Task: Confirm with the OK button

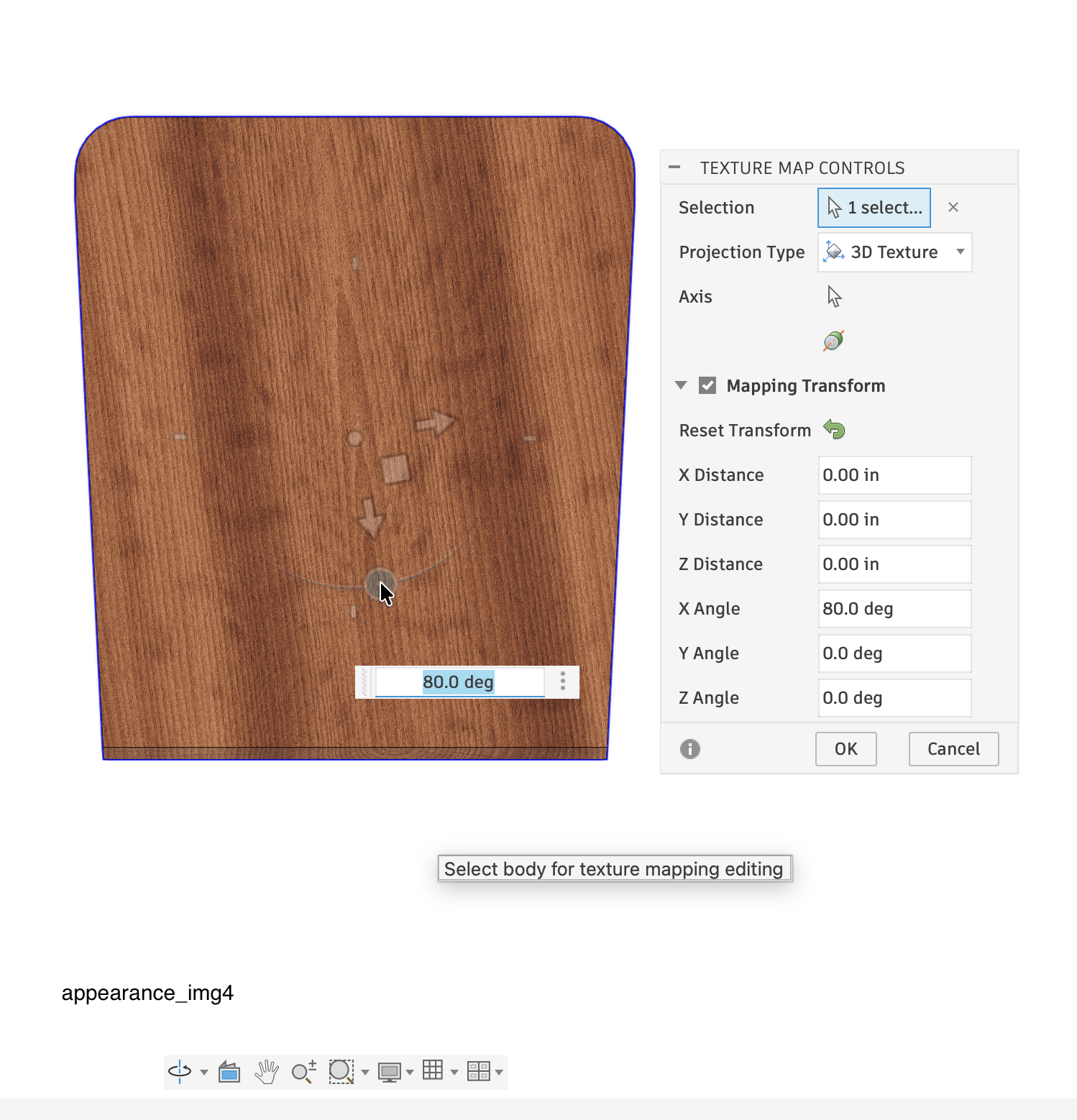Action: tap(846, 749)
